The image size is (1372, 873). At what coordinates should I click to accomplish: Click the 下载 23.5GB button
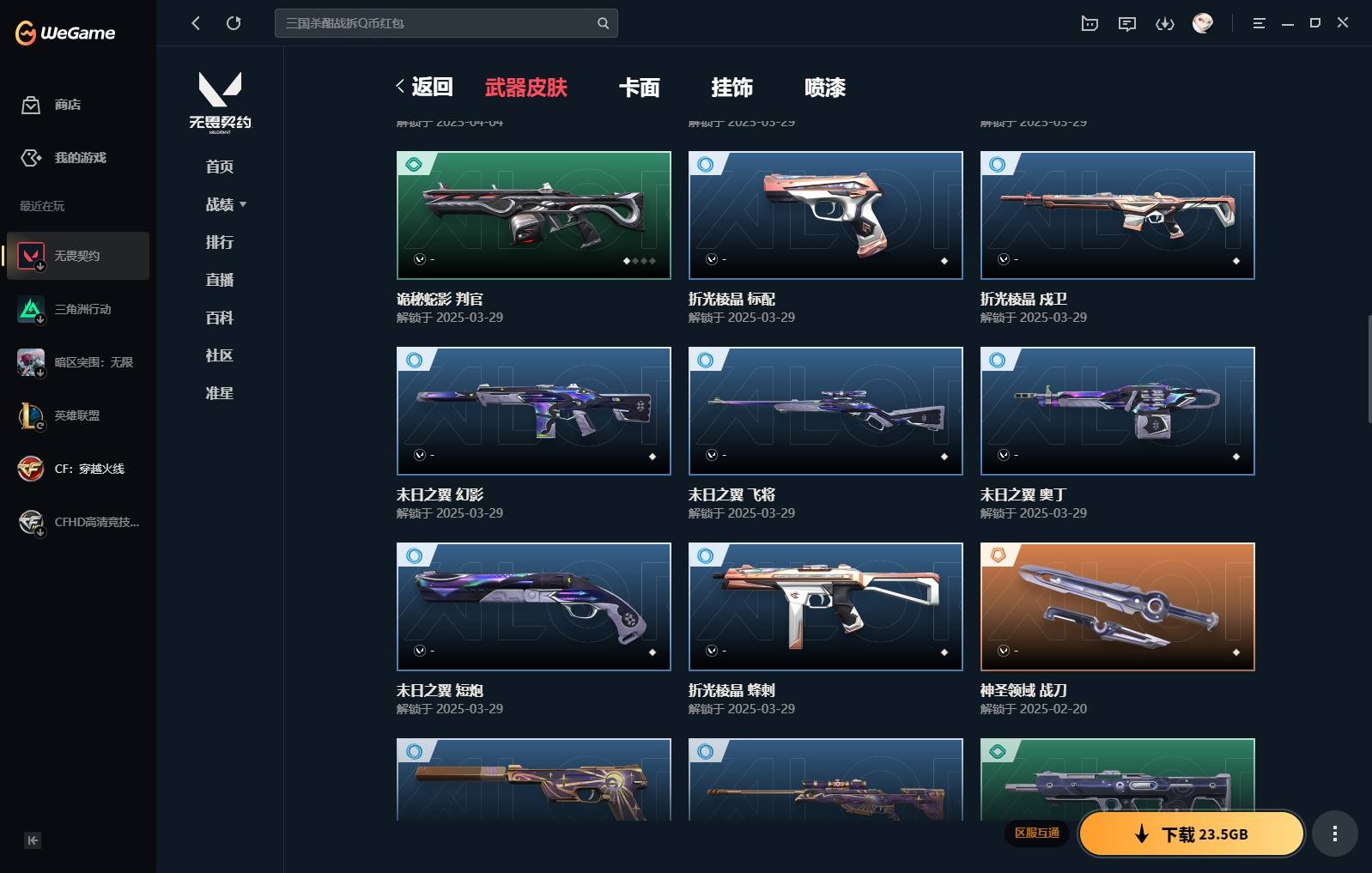[1192, 834]
